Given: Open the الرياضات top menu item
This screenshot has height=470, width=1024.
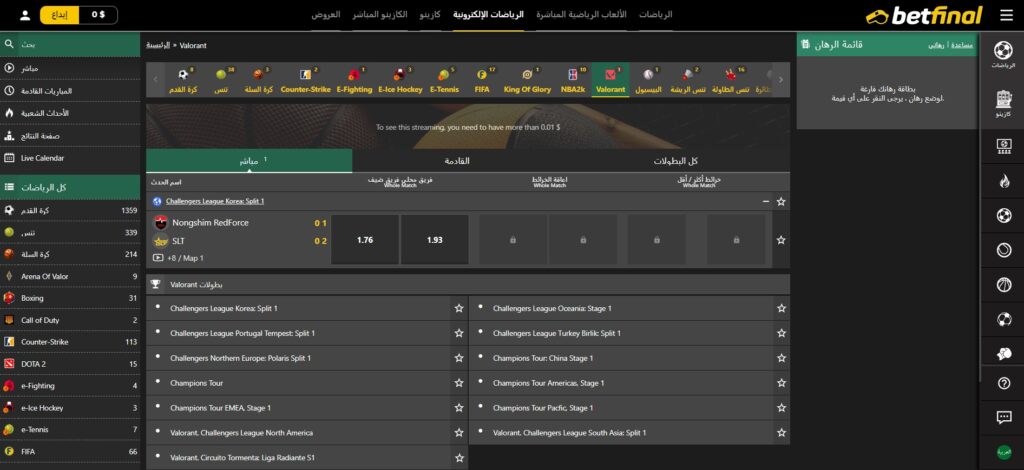Looking at the screenshot, I should tap(655, 14).
